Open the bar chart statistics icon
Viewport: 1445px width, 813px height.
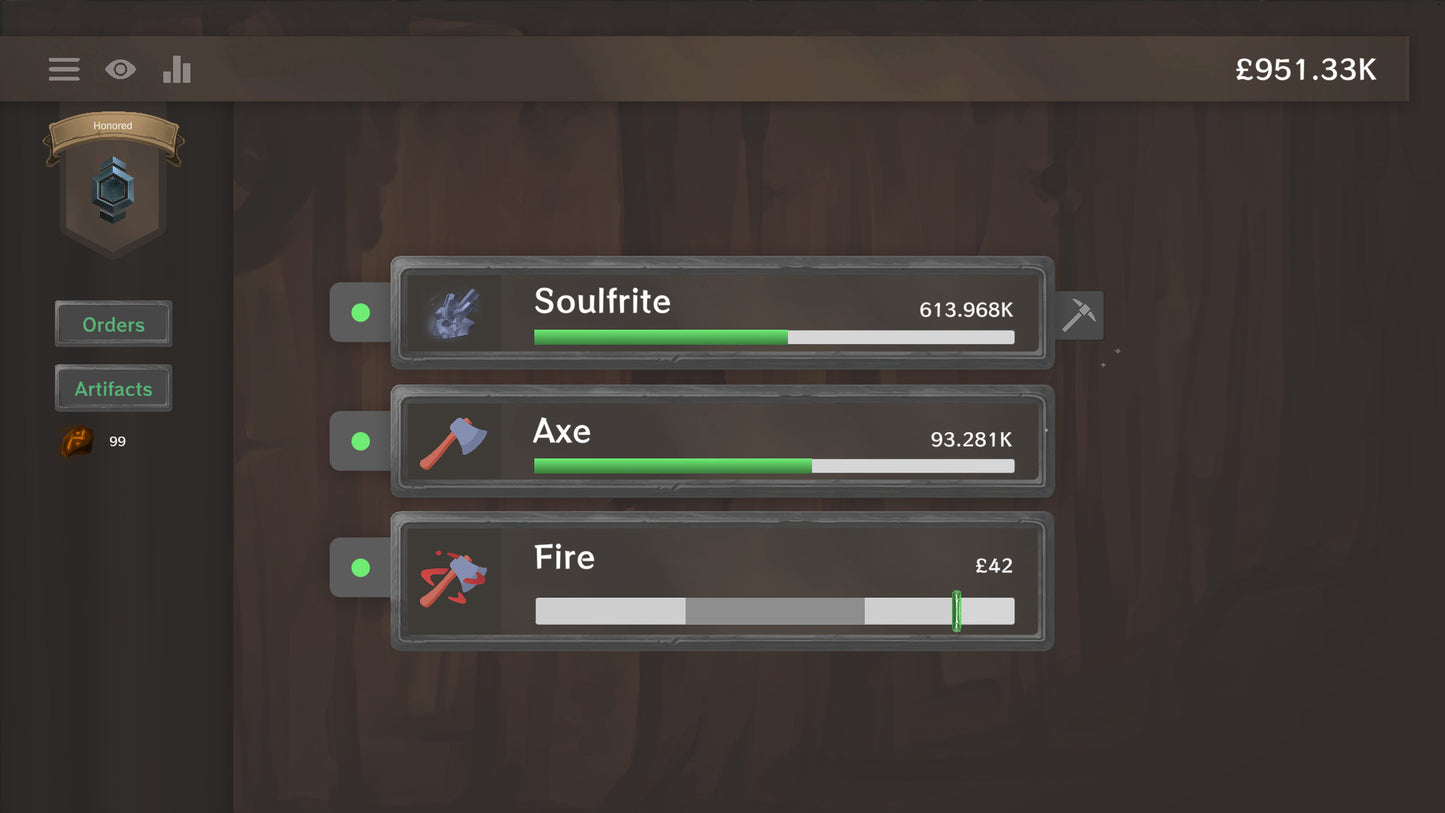pyautogui.click(x=177, y=69)
